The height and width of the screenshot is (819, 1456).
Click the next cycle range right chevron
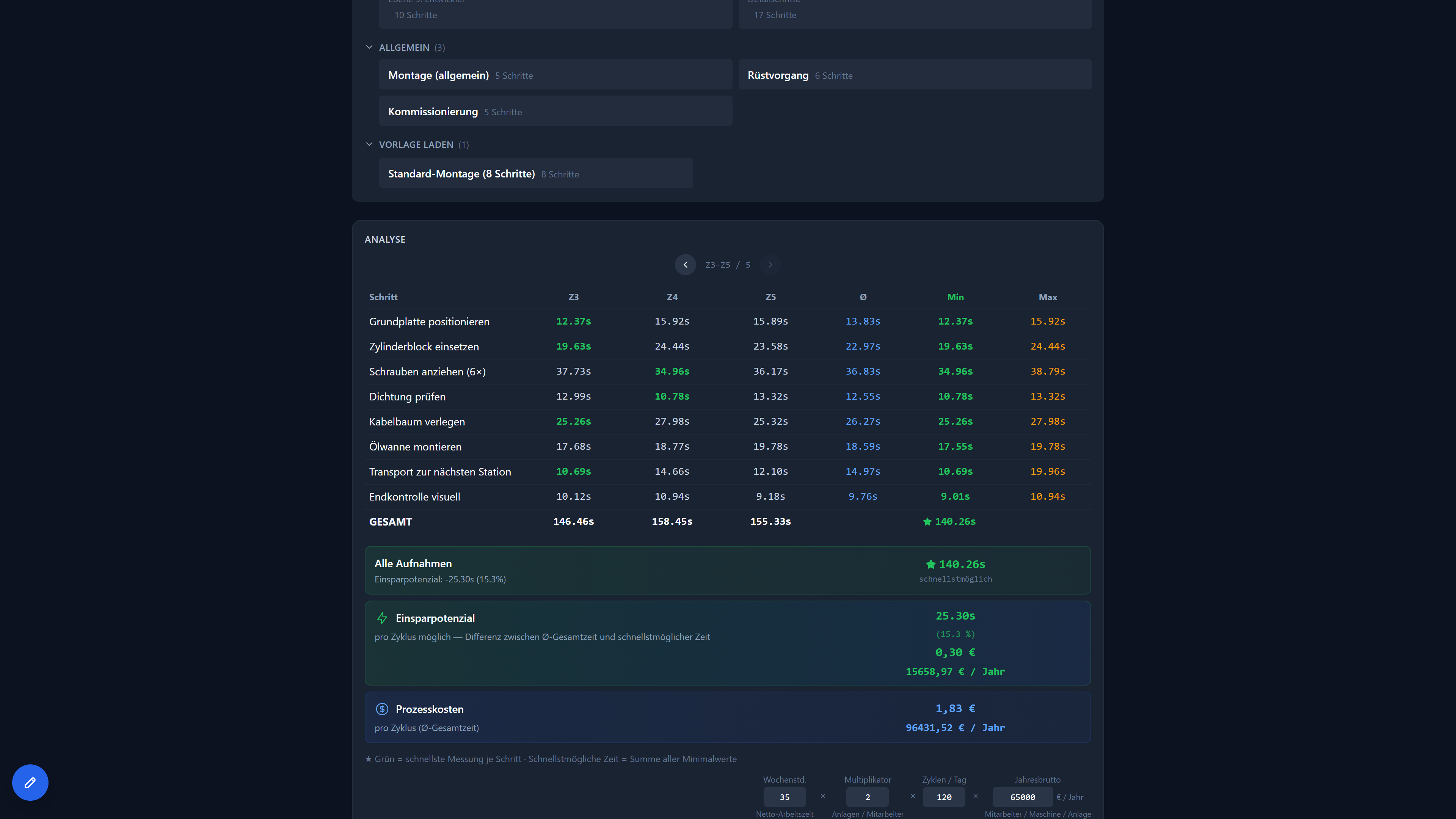coord(770,265)
